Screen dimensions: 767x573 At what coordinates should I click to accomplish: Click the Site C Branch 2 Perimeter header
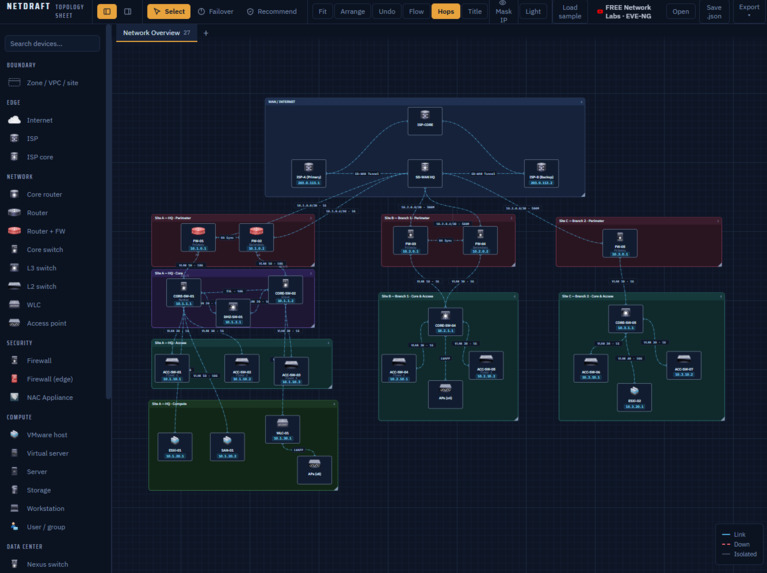coord(638,221)
